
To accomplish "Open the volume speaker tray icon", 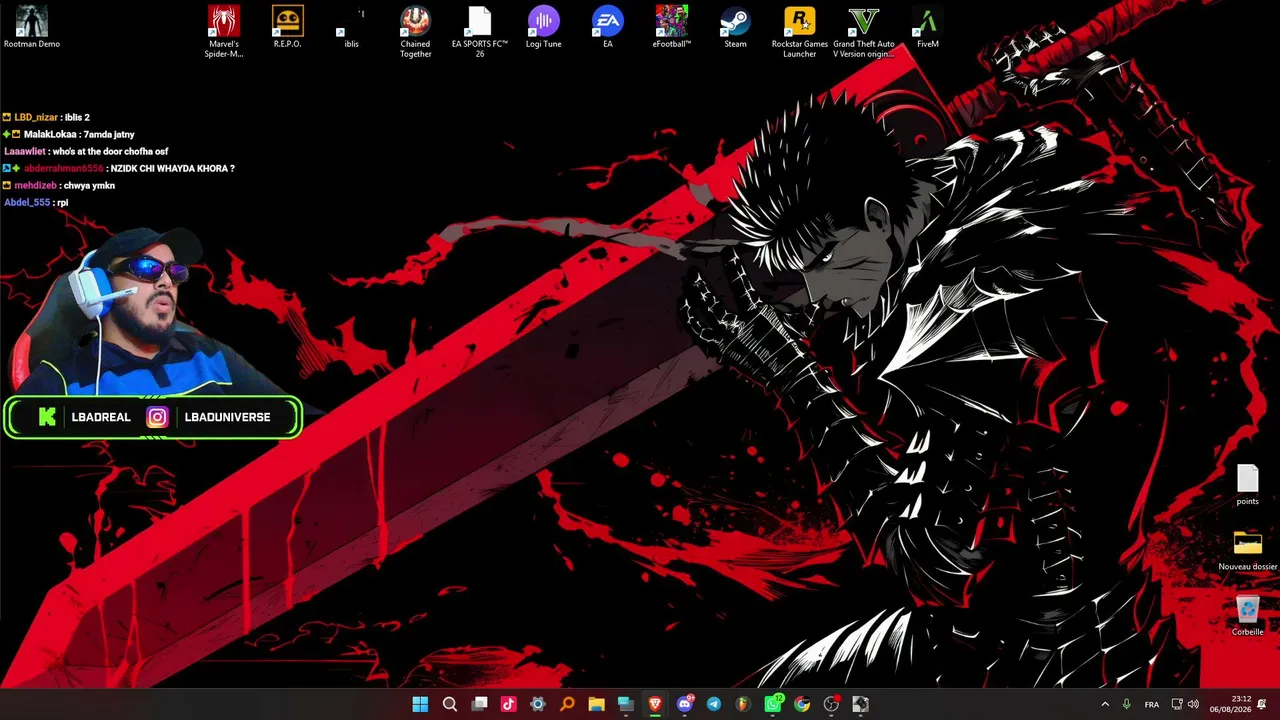I will click(1193, 704).
